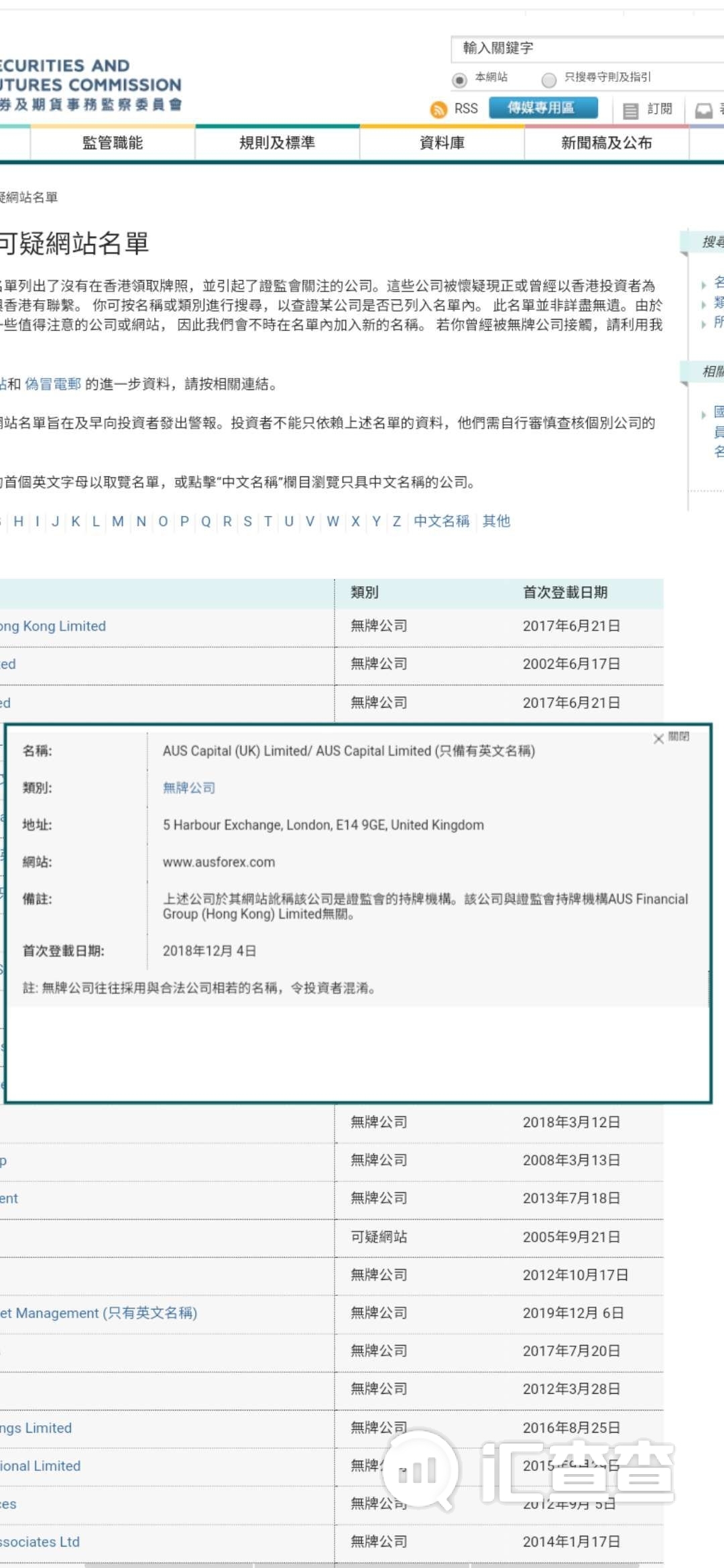Filter list by letter W

coord(333,521)
